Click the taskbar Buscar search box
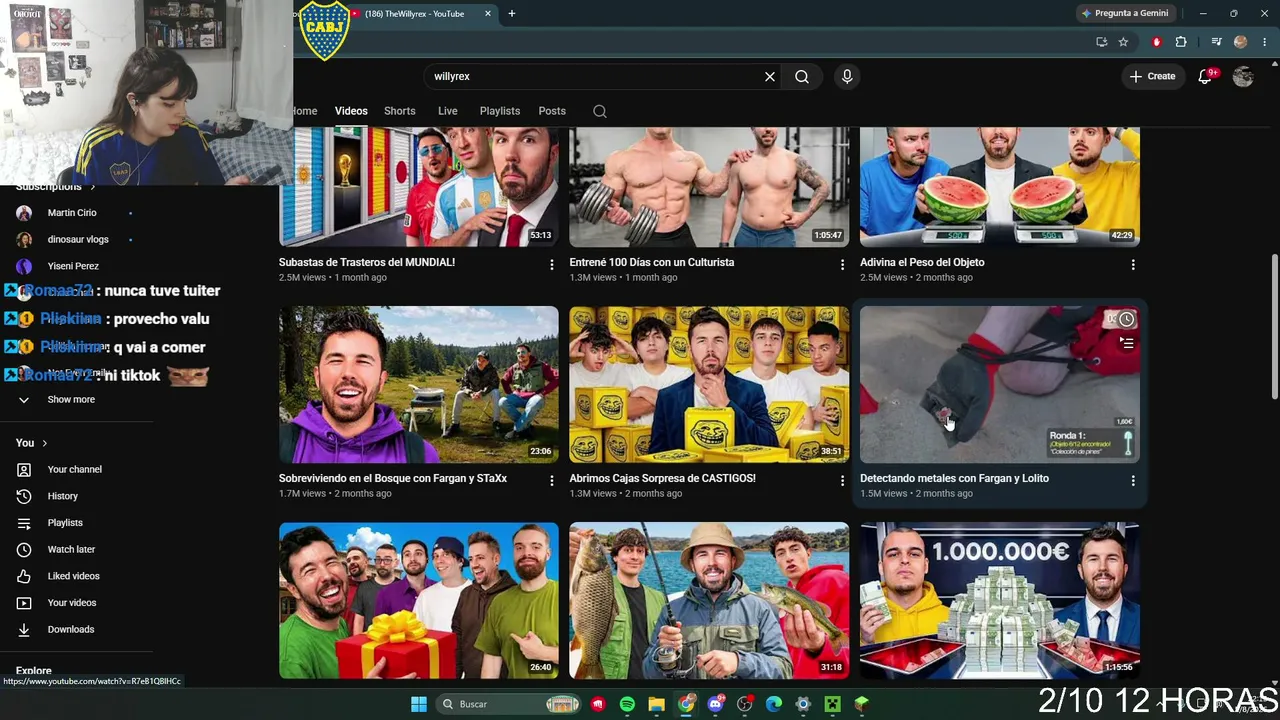Viewport: 1280px width, 720px height. 510,704
